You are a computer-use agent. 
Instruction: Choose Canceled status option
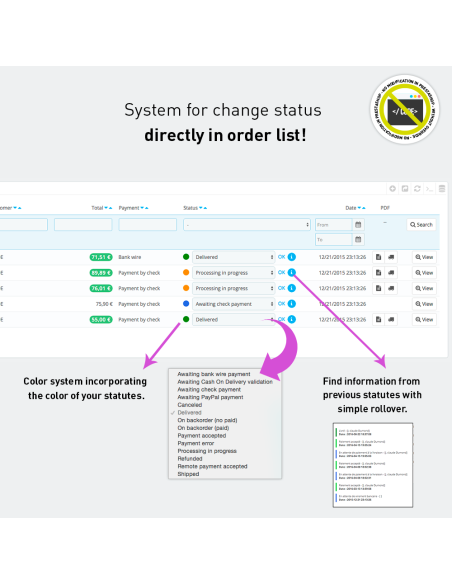click(x=190, y=405)
